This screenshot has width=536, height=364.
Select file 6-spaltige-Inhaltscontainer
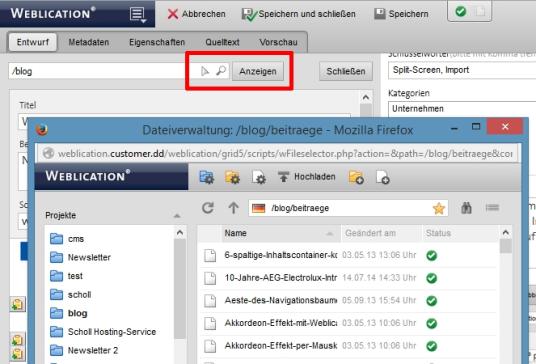[281, 255]
